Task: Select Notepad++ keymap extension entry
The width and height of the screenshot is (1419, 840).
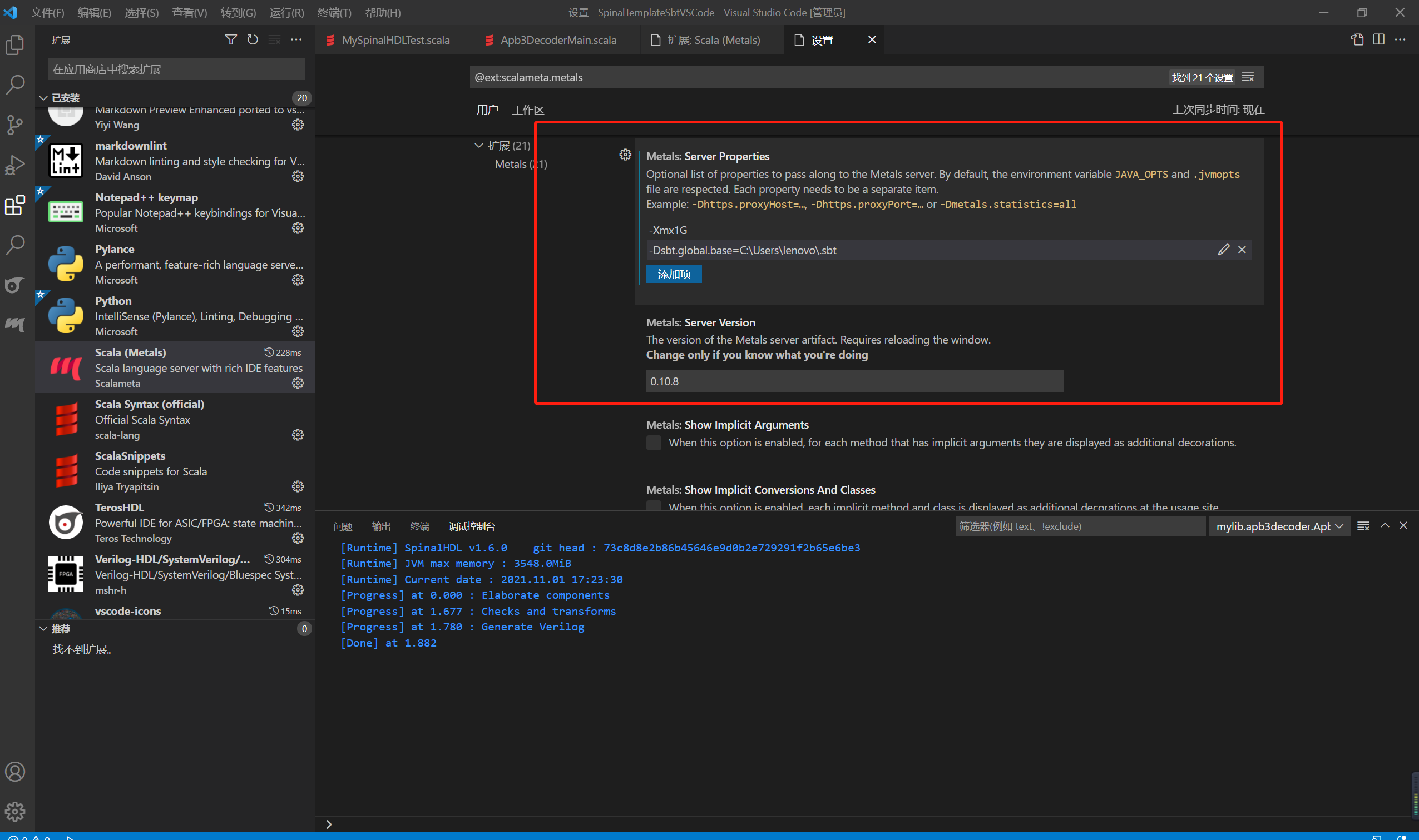Action: 175,212
